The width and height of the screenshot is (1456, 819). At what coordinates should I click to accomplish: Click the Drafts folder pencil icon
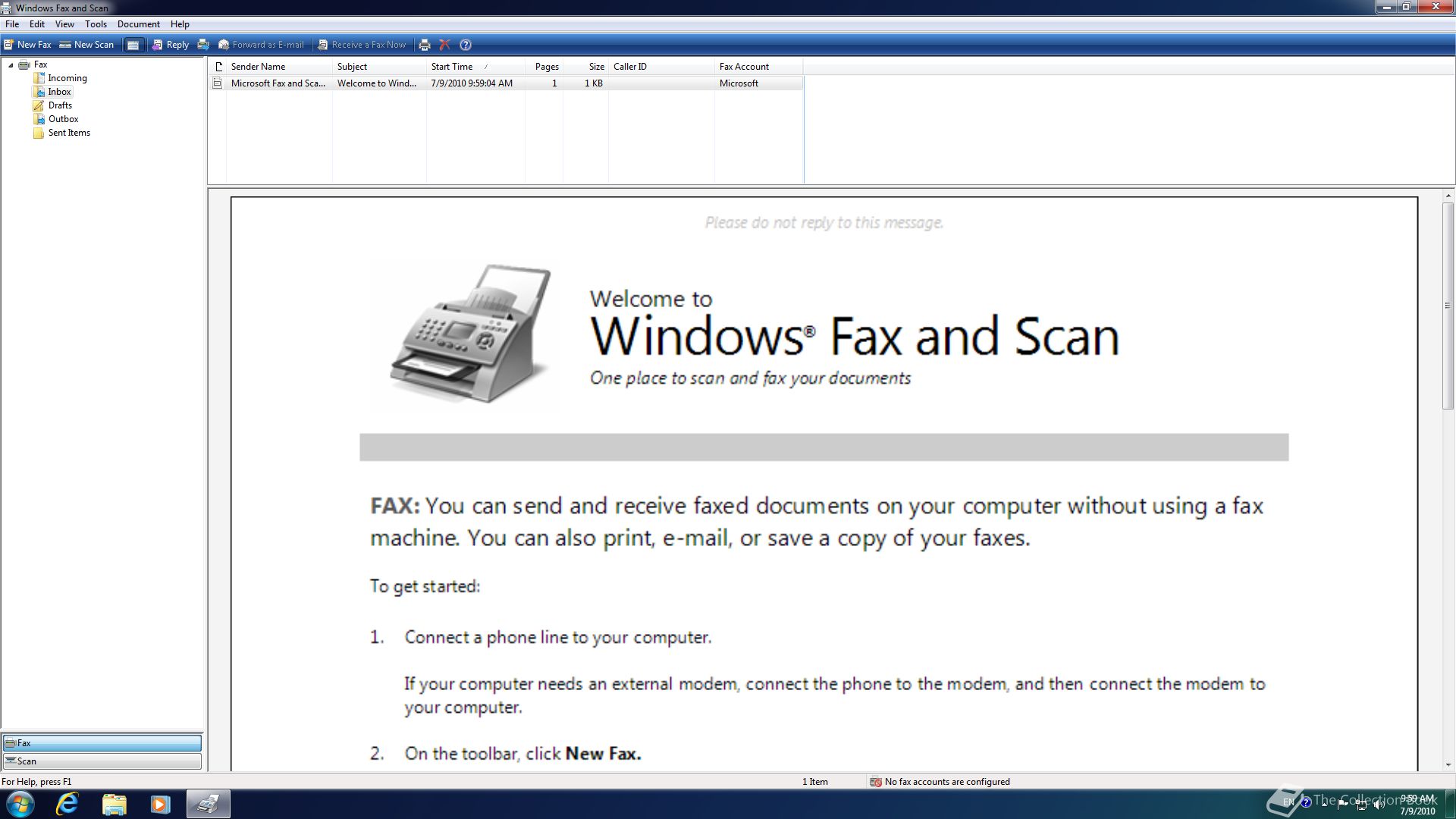[x=39, y=105]
